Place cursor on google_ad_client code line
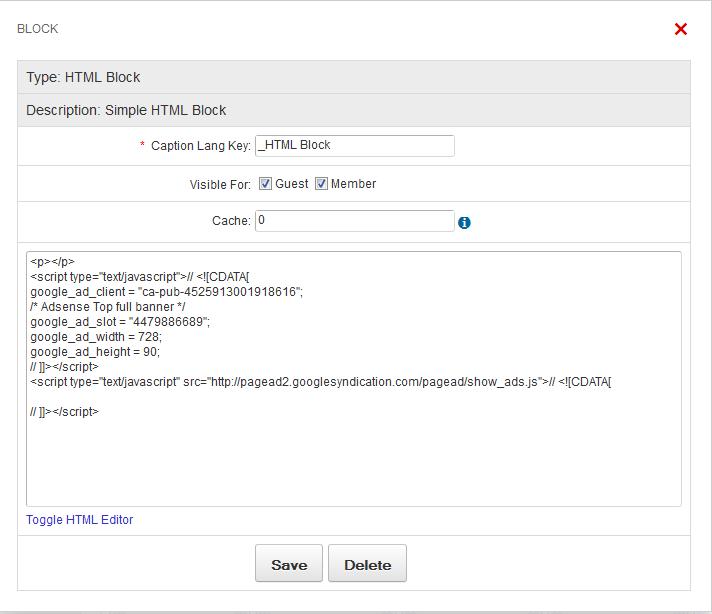 pyautogui.click(x=166, y=292)
